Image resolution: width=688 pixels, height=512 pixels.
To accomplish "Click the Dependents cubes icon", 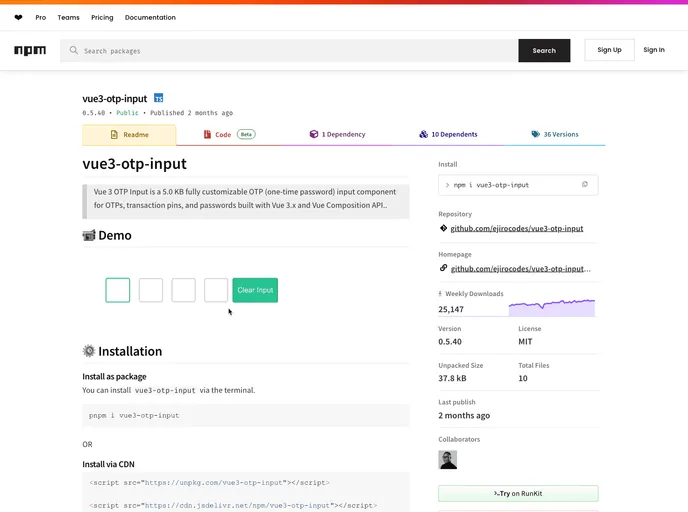I will [423, 134].
